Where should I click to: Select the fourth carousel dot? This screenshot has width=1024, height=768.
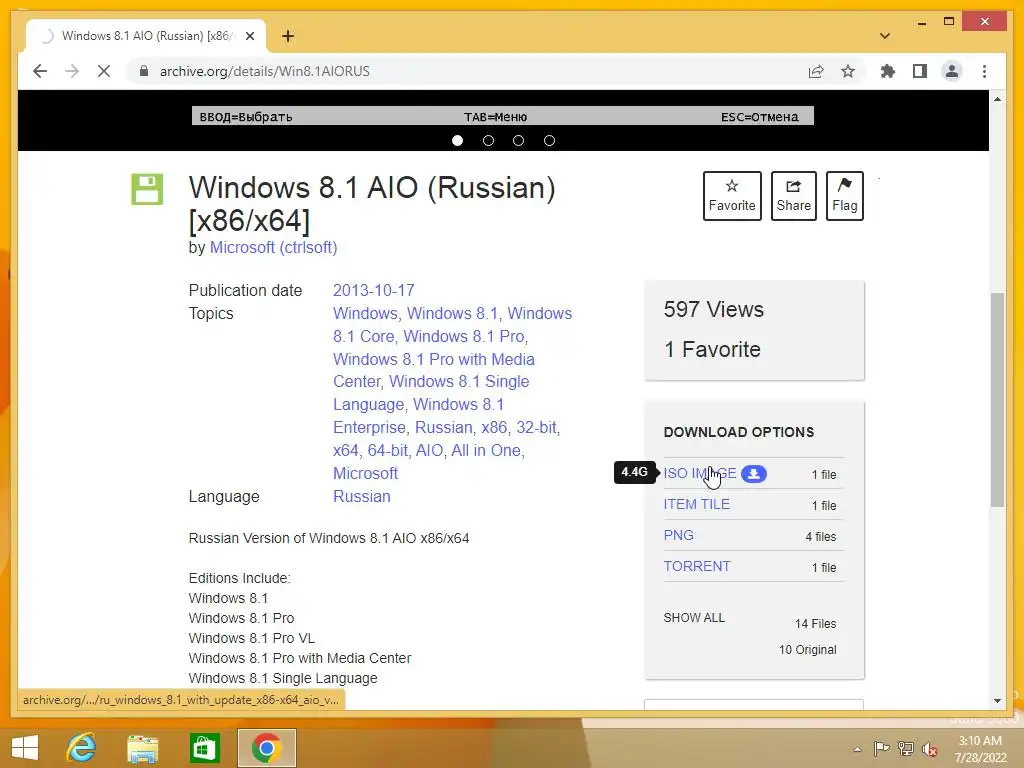[x=549, y=140]
